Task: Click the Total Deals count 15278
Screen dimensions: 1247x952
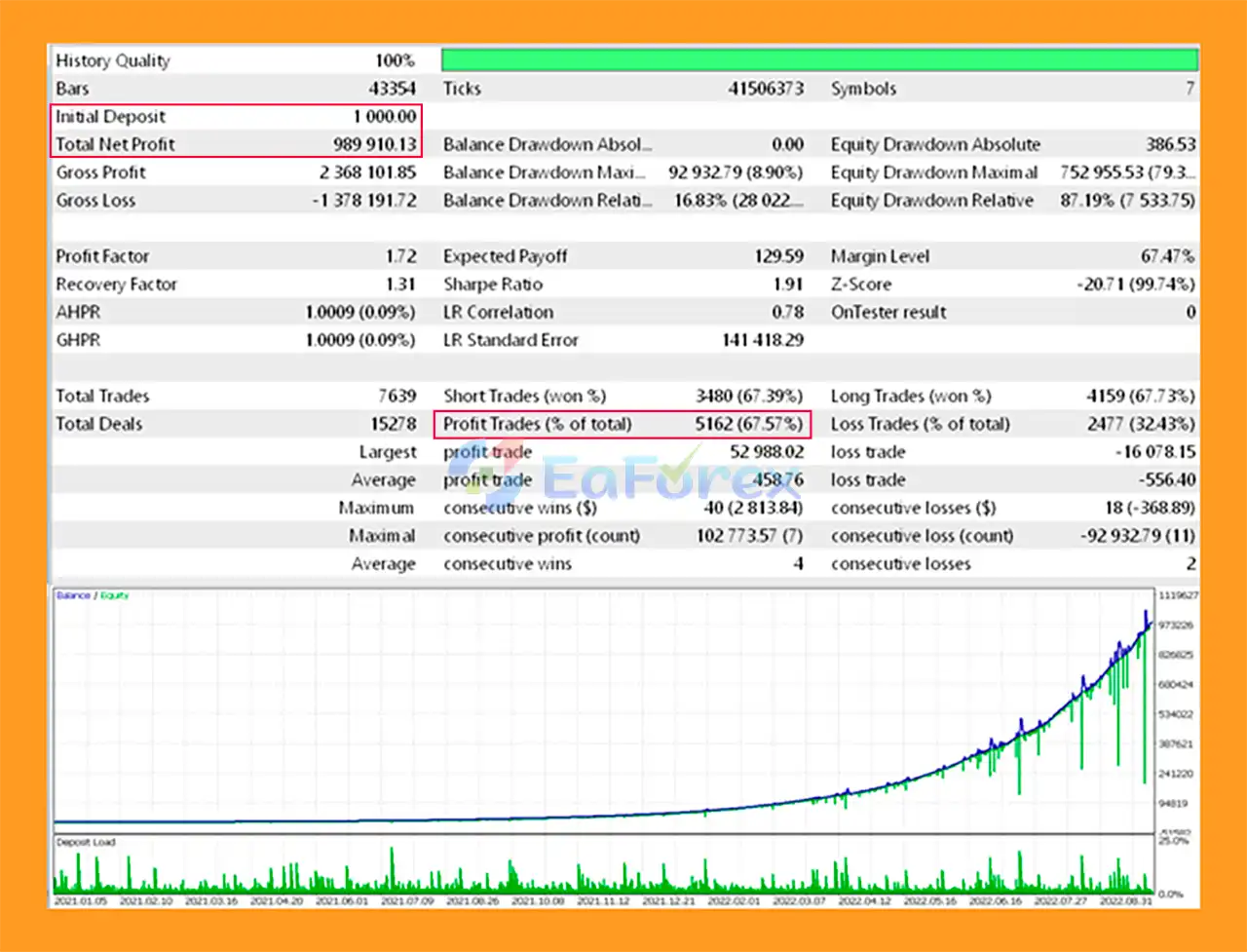Action: [393, 425]
